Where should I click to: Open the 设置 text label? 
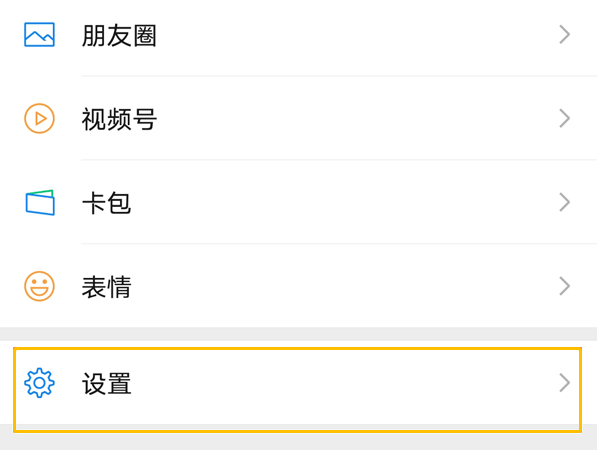point(106,383)
